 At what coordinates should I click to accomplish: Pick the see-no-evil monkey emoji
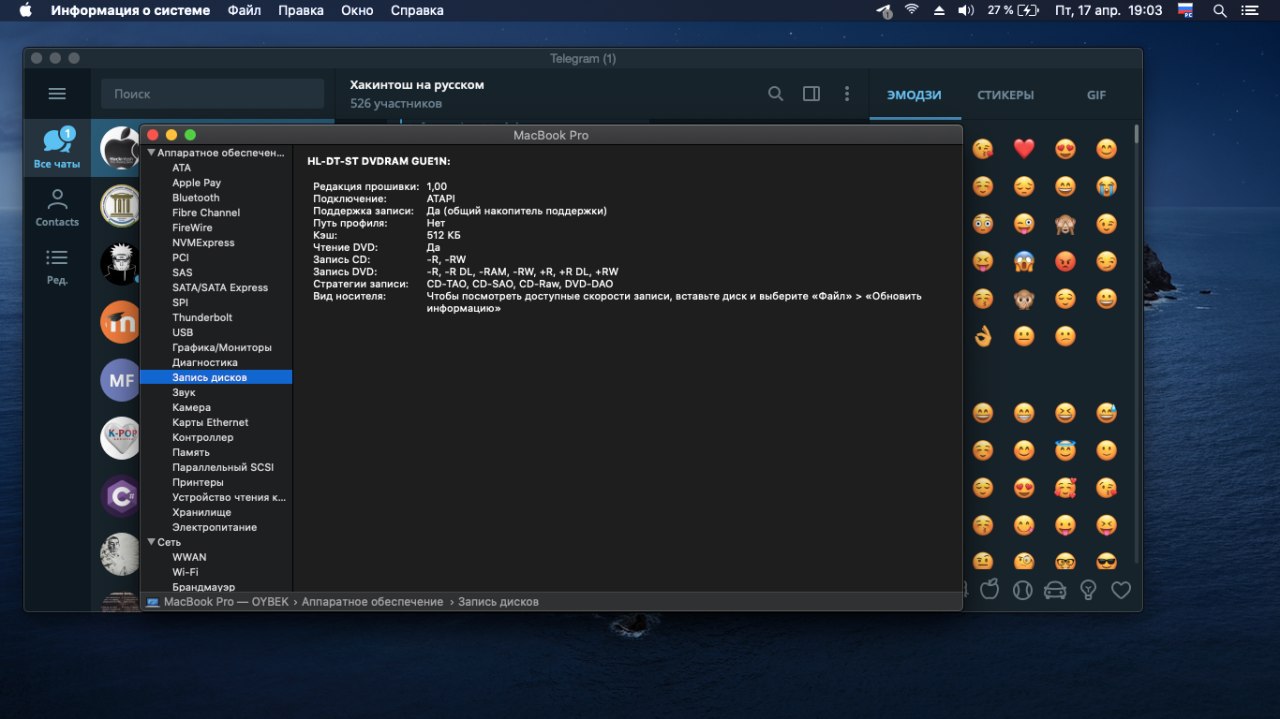1065,224
